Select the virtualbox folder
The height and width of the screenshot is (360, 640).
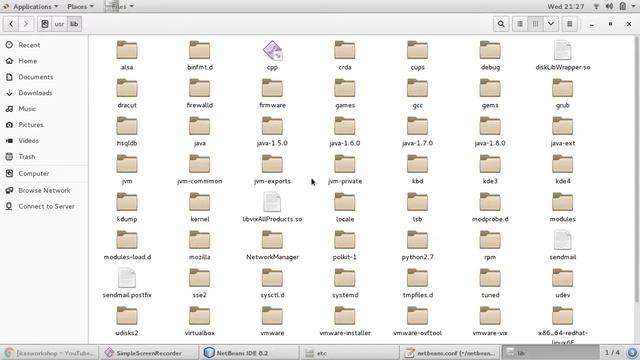[200, 321]
